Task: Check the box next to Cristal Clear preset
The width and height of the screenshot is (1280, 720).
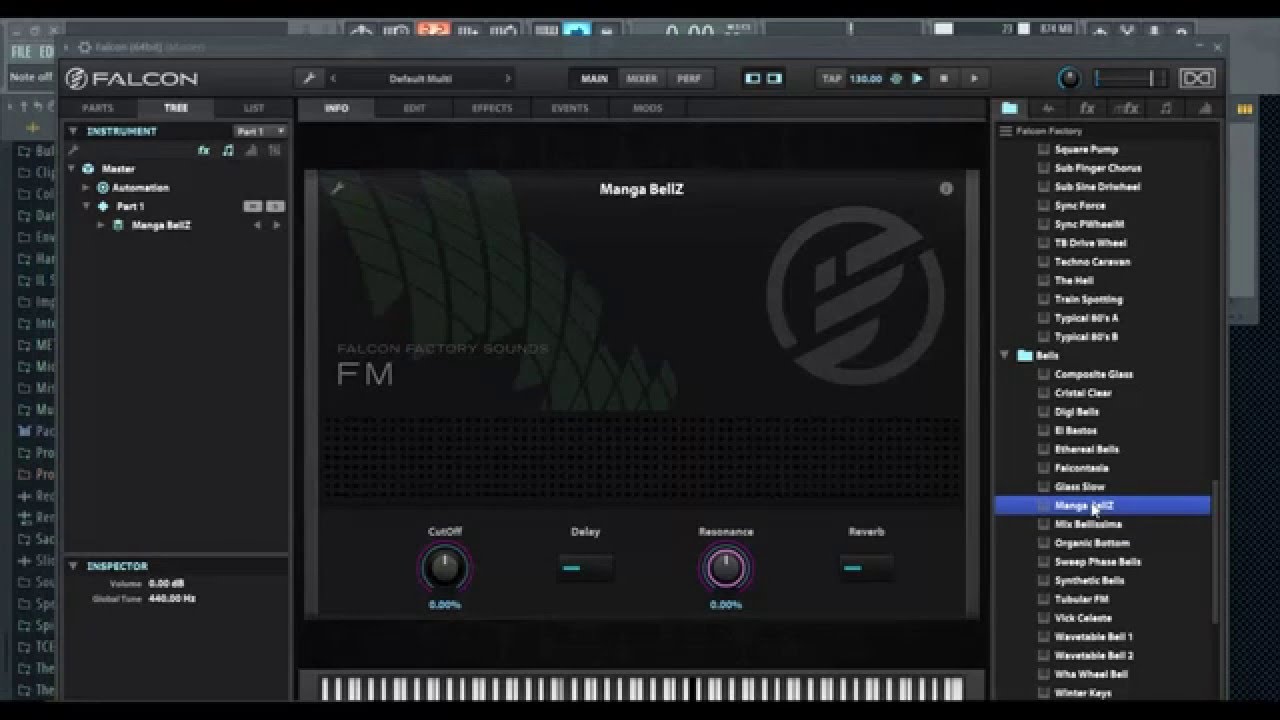Action: click(1044, 393)
